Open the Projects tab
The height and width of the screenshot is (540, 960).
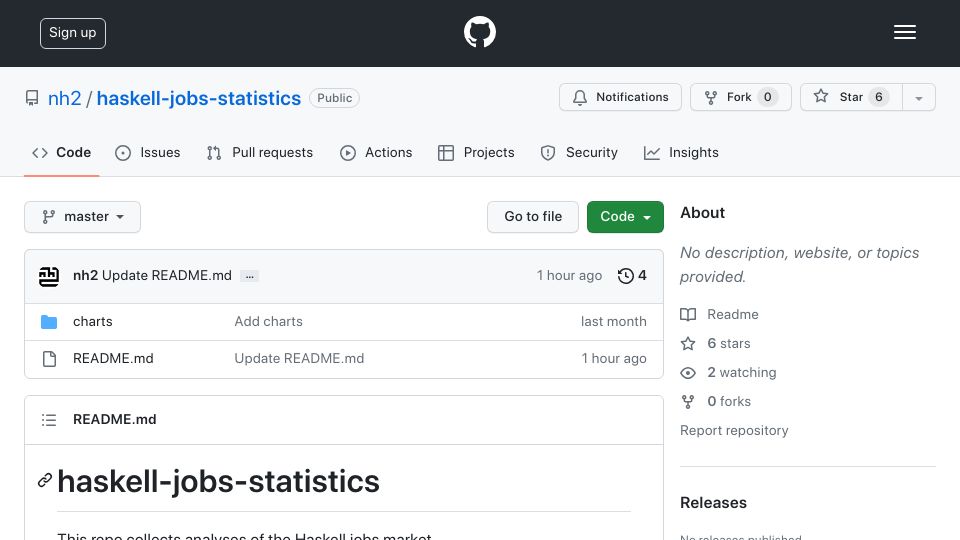(x=476, y=152)
